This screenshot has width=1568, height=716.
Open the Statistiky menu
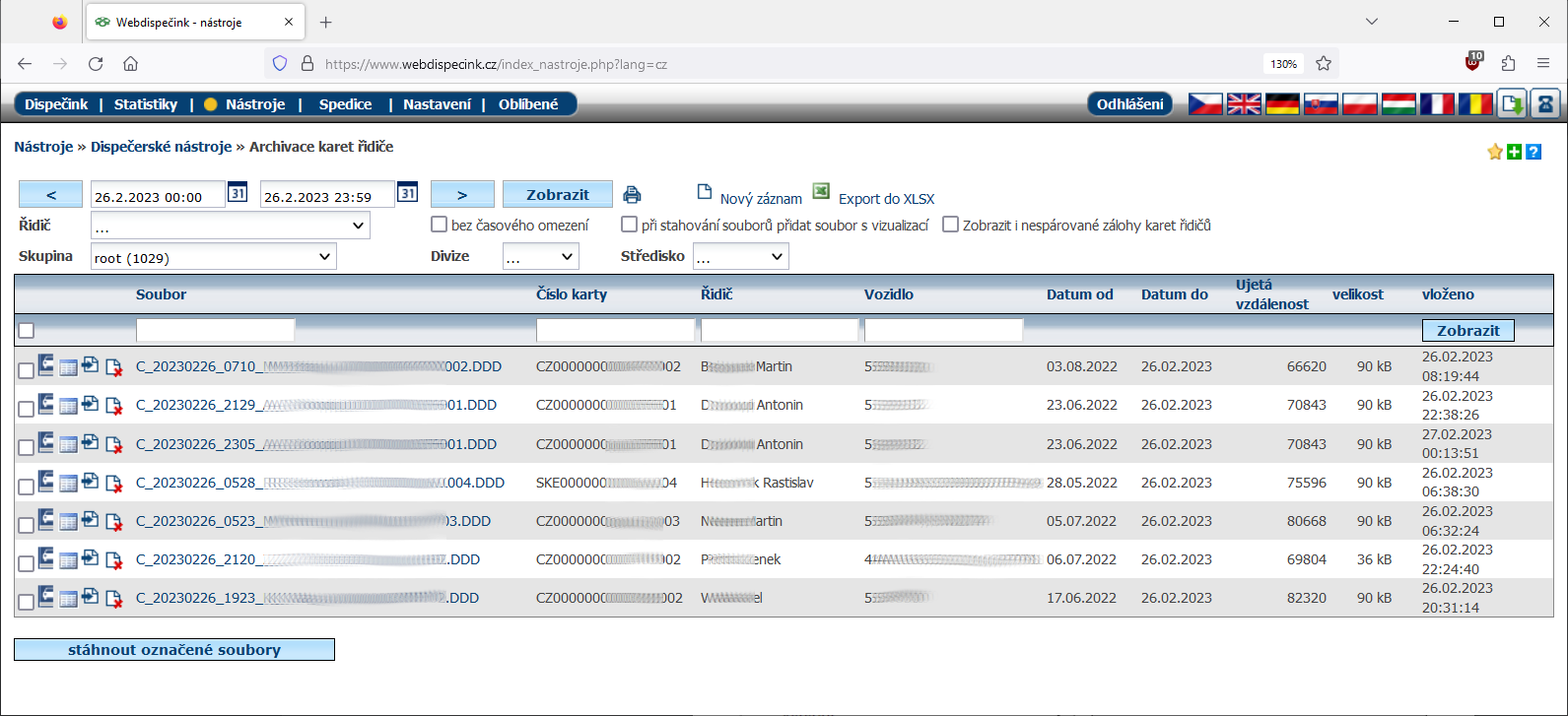tap(146, 104)
